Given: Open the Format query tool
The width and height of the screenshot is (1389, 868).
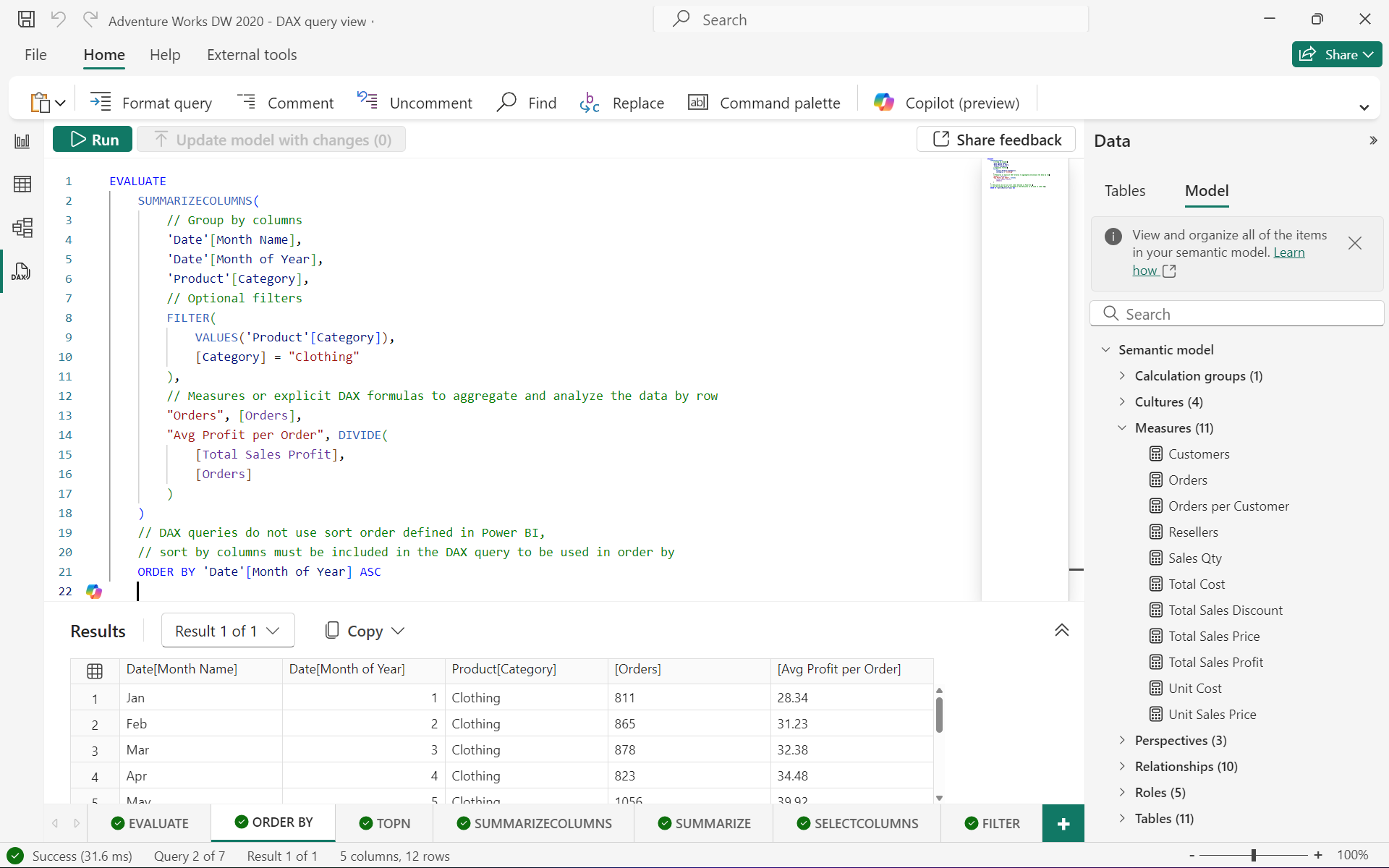Looking at the screenshot, I should click(x=152, y=102).
